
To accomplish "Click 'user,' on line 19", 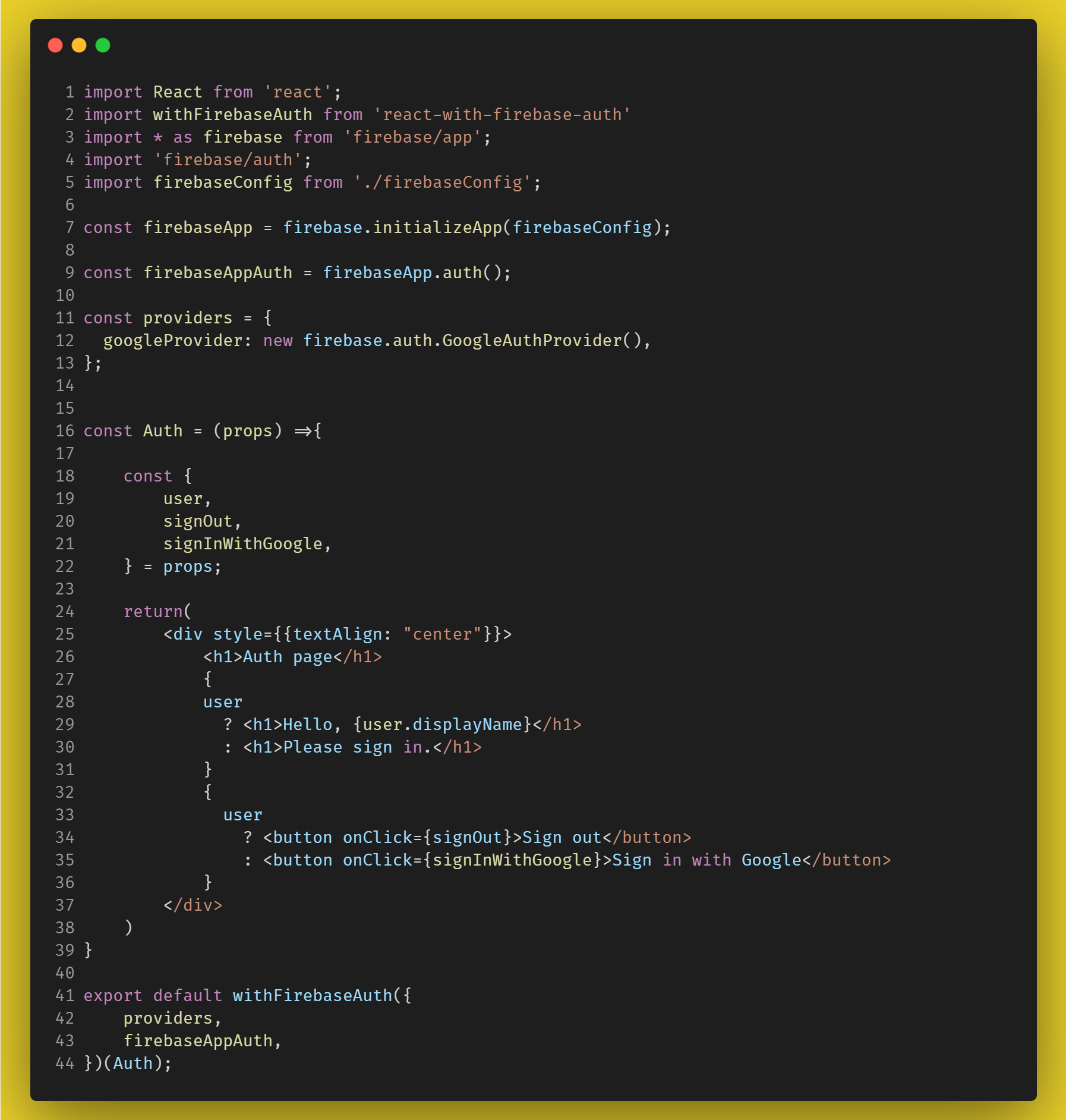I will (x=187, y=498).
